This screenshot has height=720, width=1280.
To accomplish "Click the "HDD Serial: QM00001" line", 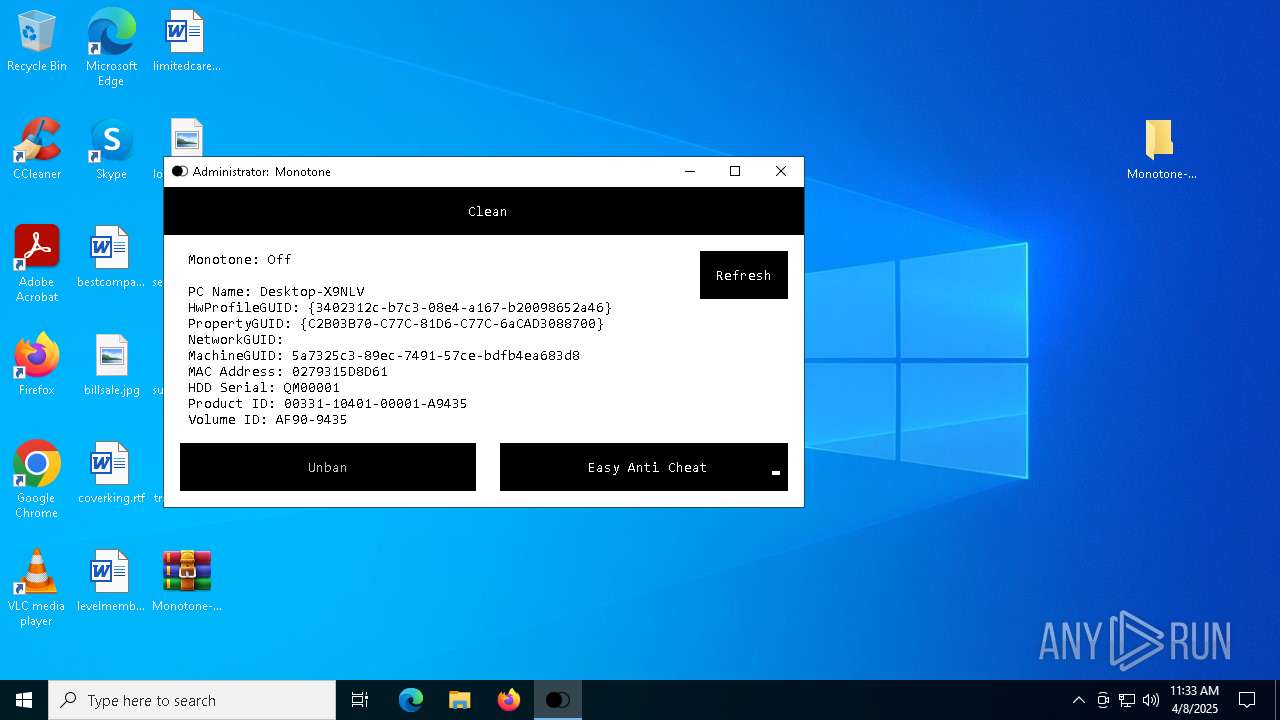I will (264, 388).
